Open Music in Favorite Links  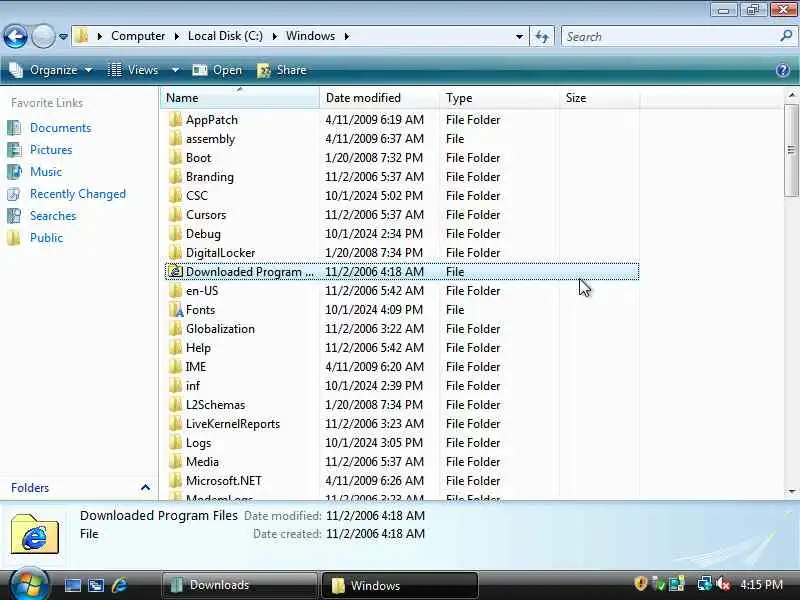[x=45, y=171]
